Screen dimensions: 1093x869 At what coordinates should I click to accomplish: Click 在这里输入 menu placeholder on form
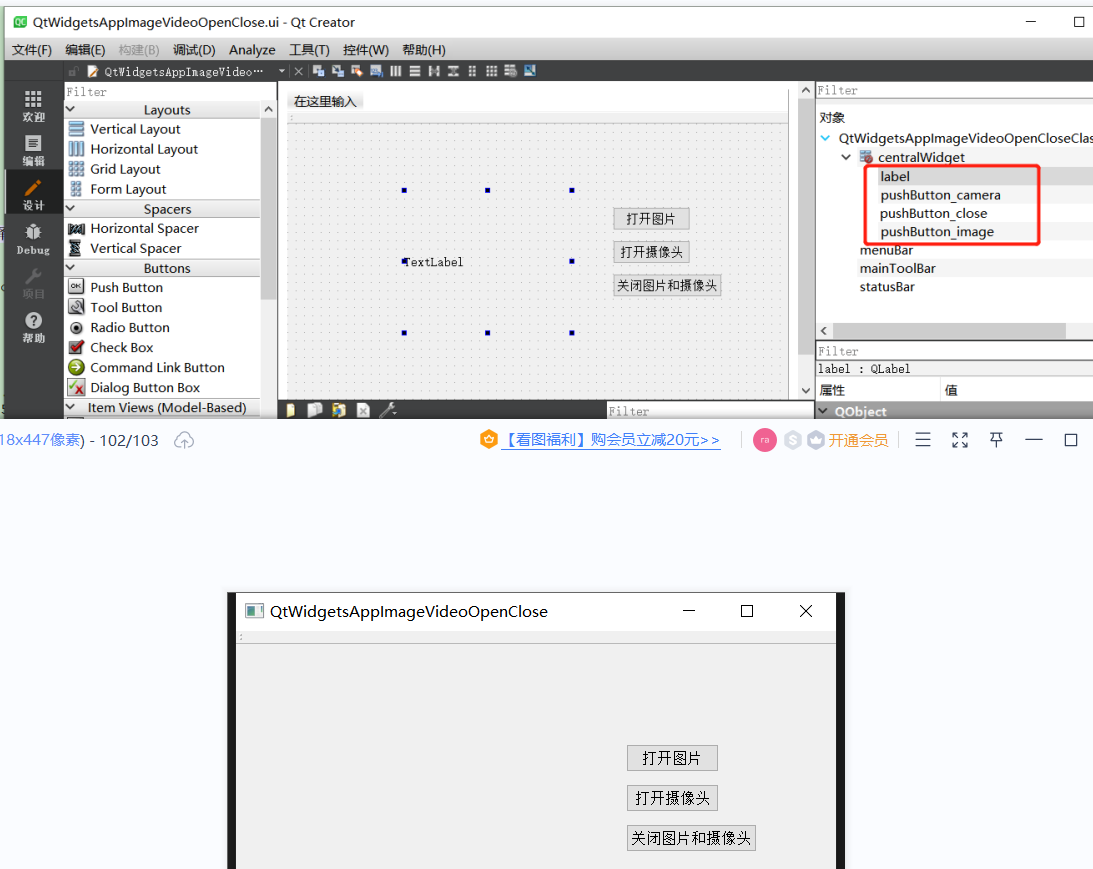(325, 102)
